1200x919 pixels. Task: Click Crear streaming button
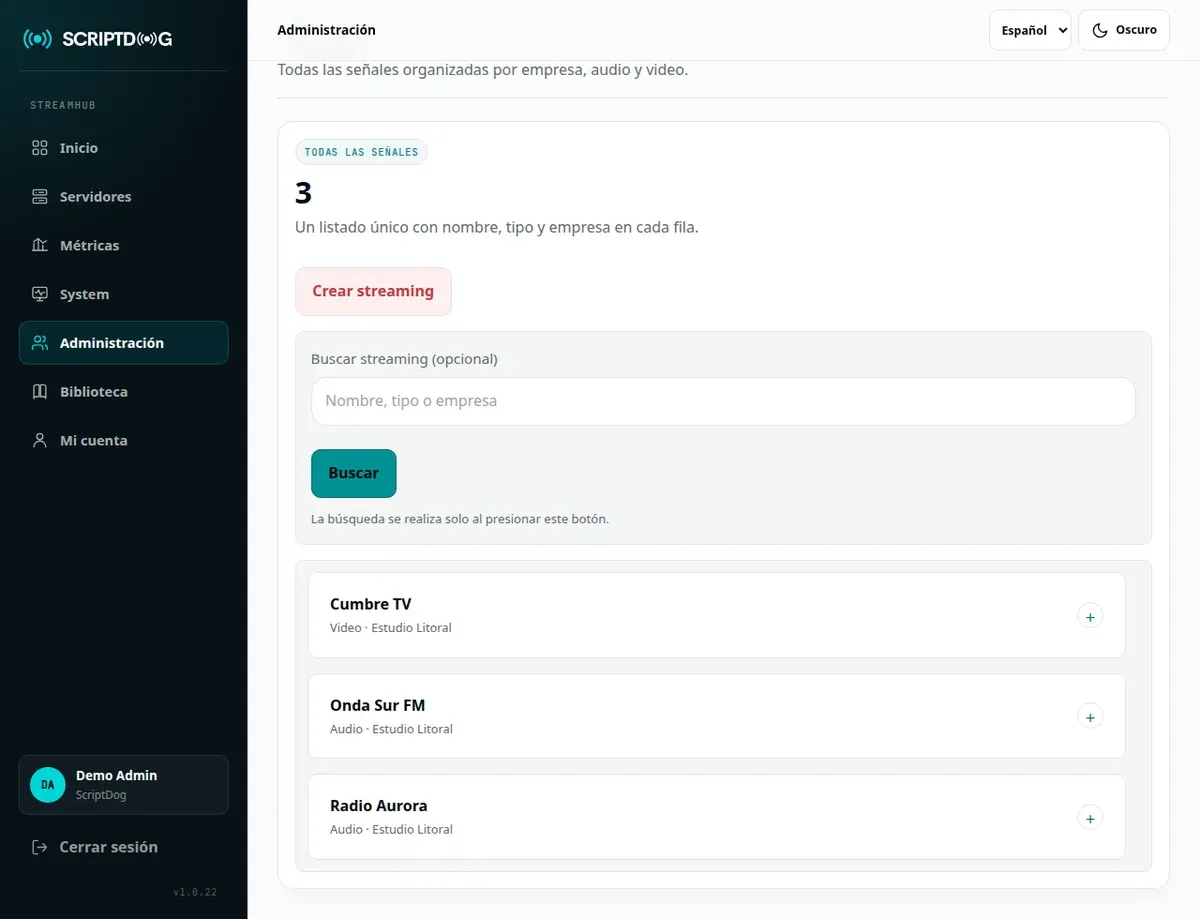pyautogui.click(x=373, y=291)
